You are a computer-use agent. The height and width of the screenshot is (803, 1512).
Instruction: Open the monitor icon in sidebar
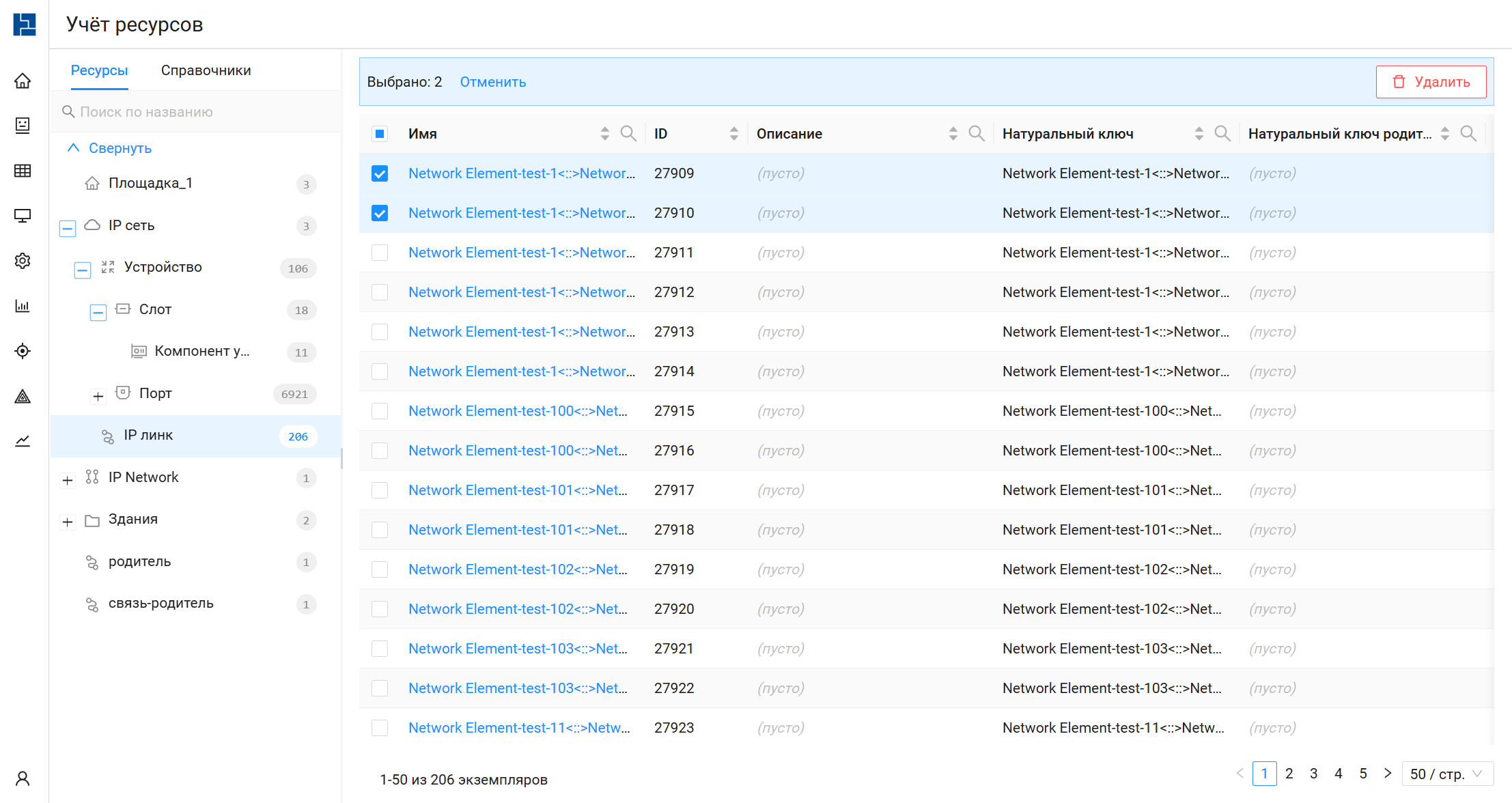(23, 216)
